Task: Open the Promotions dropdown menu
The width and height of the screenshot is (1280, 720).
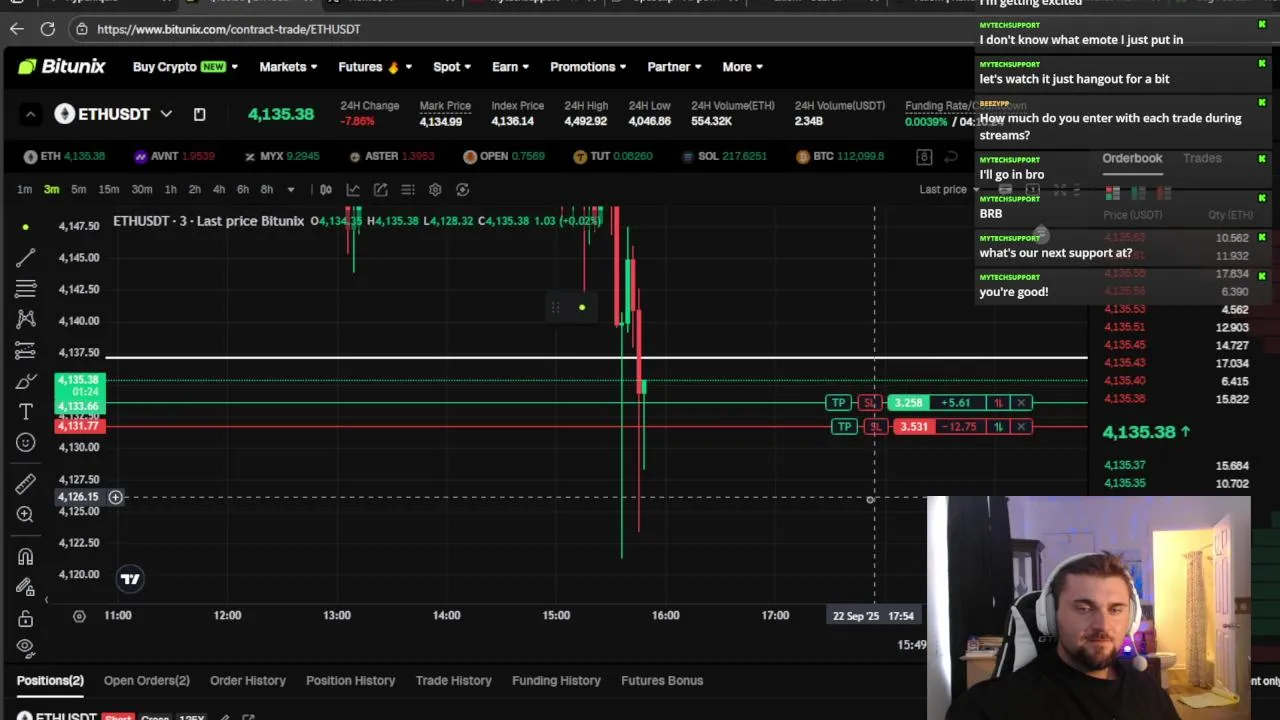Action: tap(588, 67)
